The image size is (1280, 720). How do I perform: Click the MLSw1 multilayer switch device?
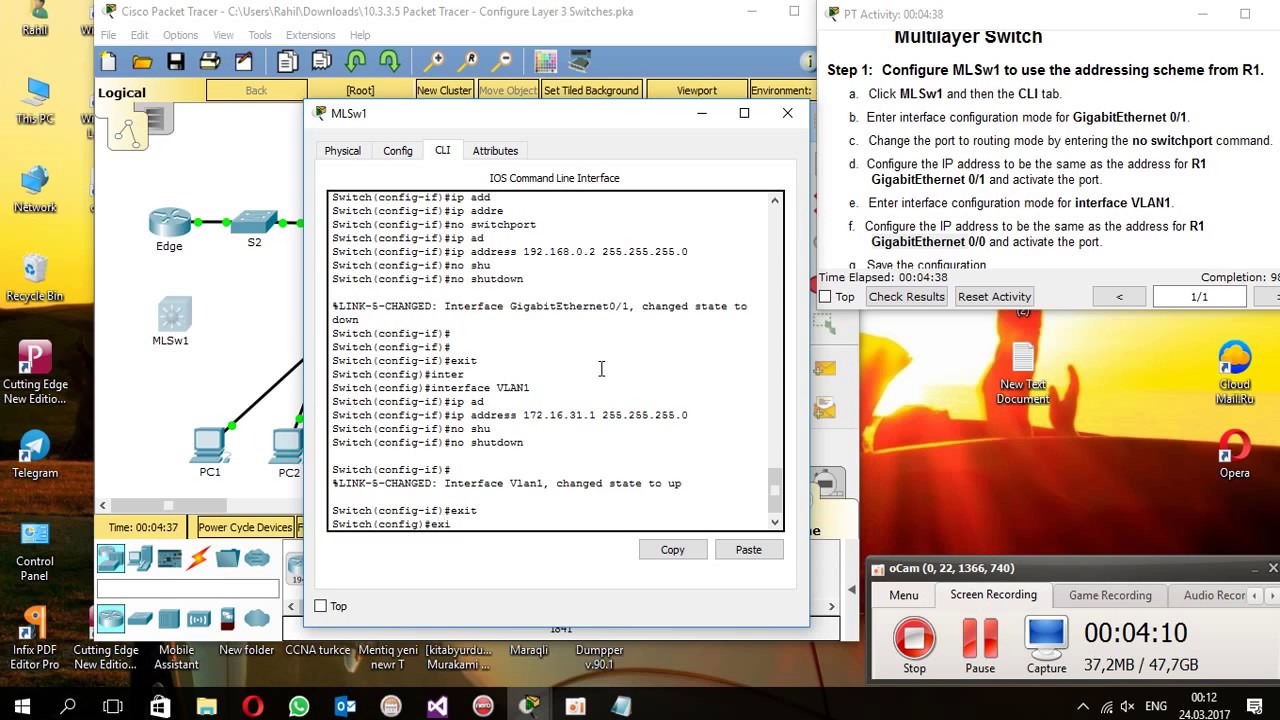[174, 315]
